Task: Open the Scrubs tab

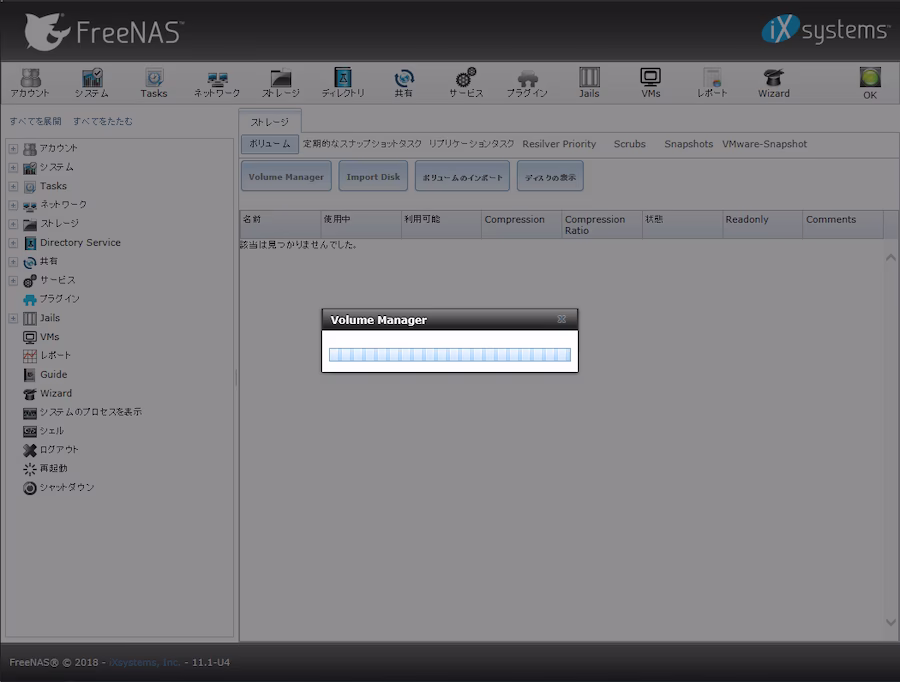Action: coord(630,144)
